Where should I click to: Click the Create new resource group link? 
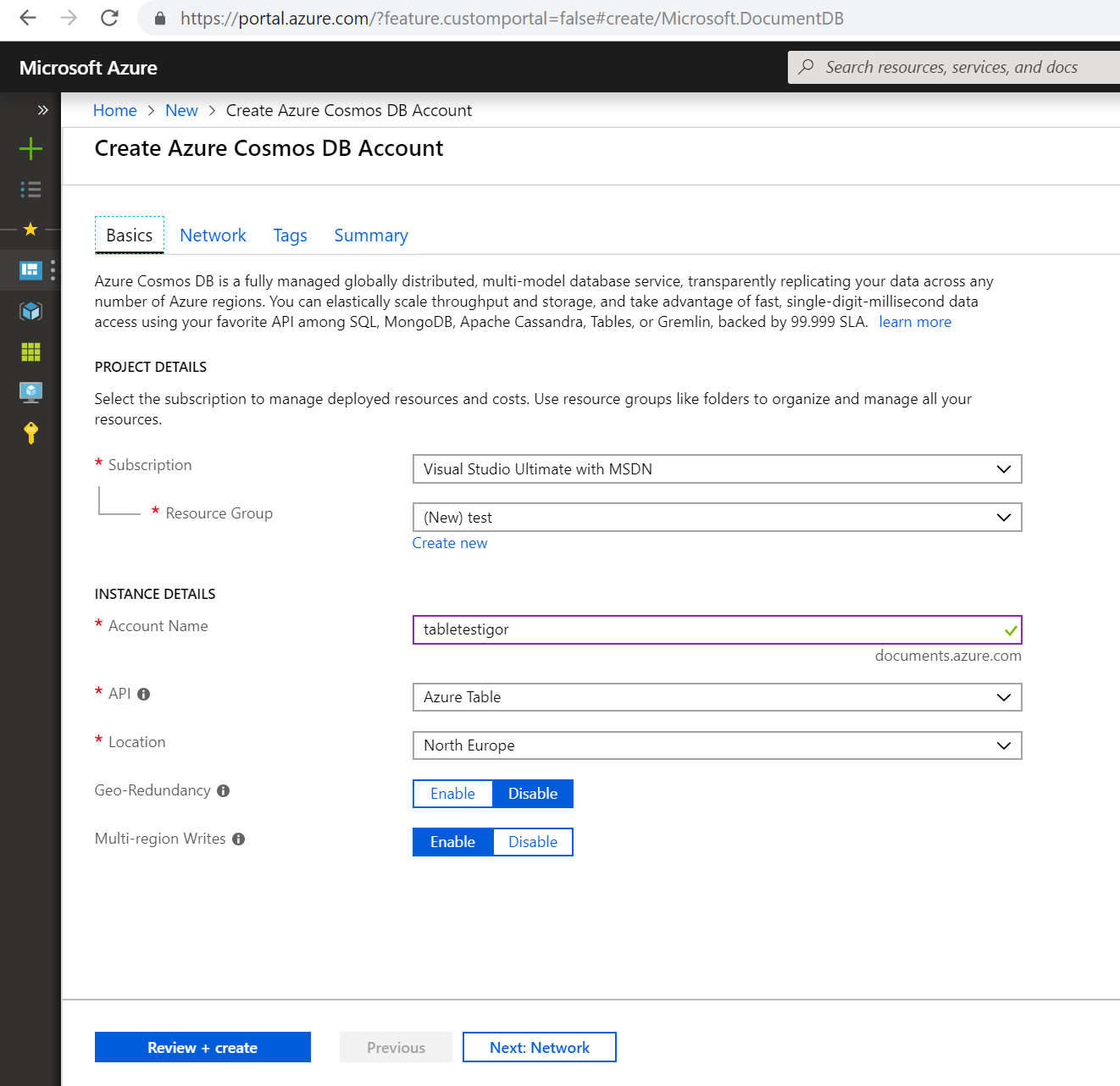450,543
